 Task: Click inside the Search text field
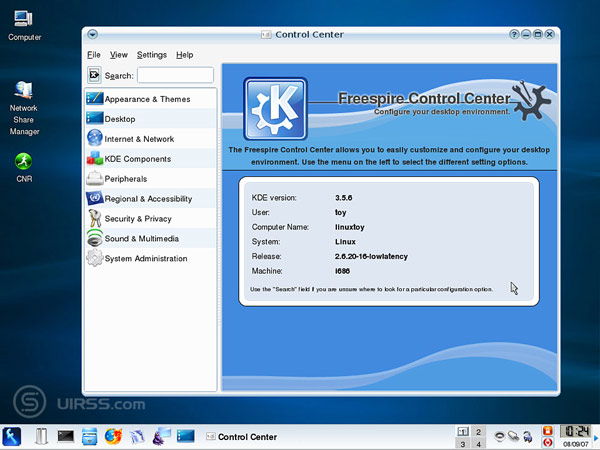click(175, 75)
